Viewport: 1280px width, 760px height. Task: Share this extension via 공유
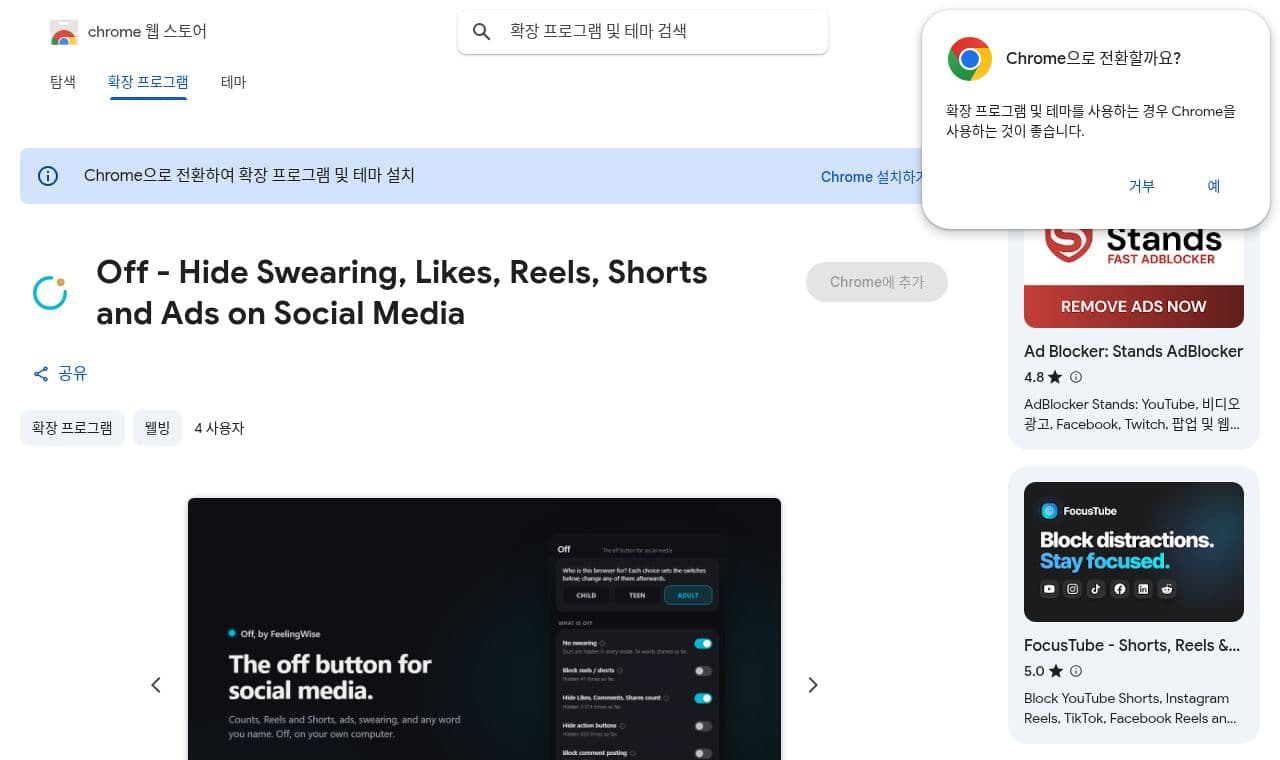tap(60, 373)
